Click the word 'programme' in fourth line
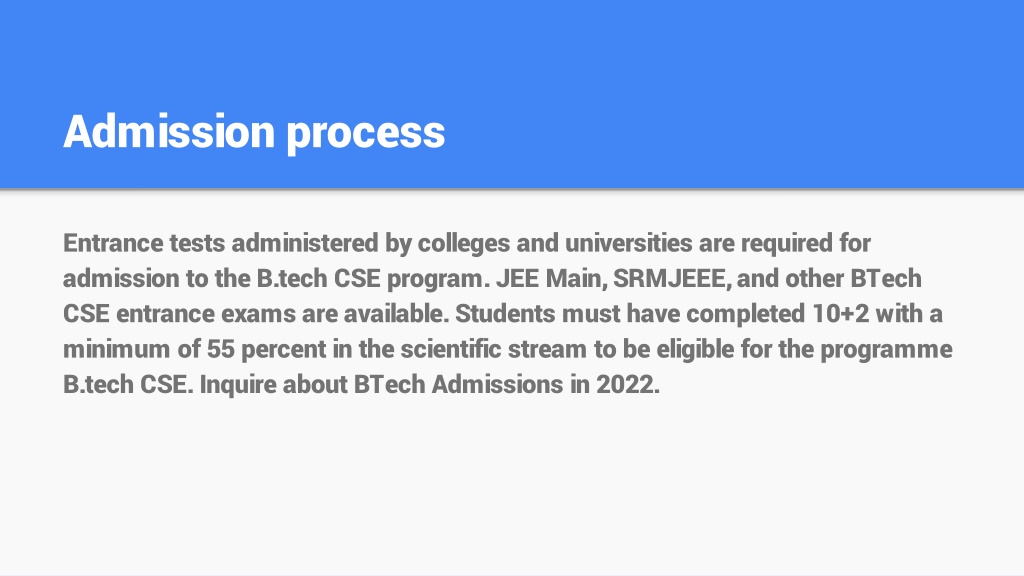This screenshot has width=1024, height=576. coord(886,349)
